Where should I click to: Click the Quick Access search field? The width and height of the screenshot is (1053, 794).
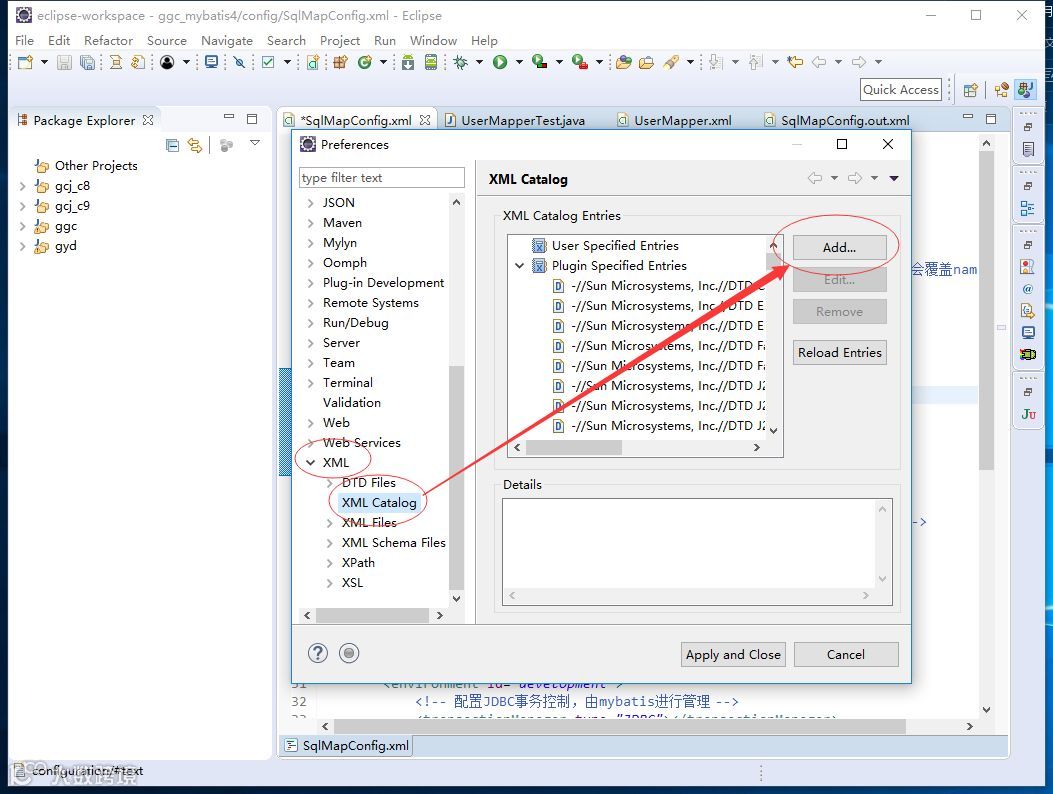(901, 89)
